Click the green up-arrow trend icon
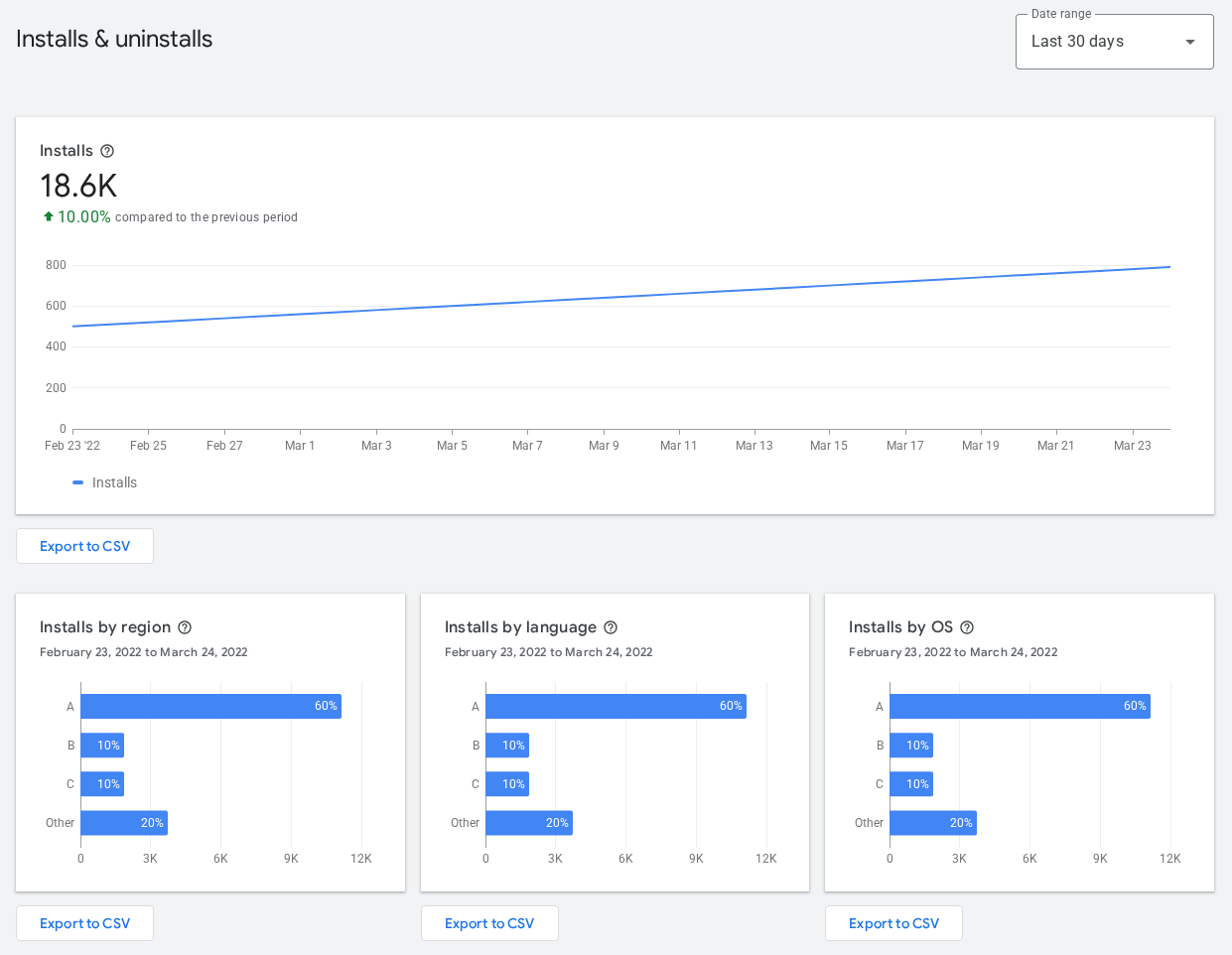1232x955 pixels. pyautogui.click(x=48, y=216)
